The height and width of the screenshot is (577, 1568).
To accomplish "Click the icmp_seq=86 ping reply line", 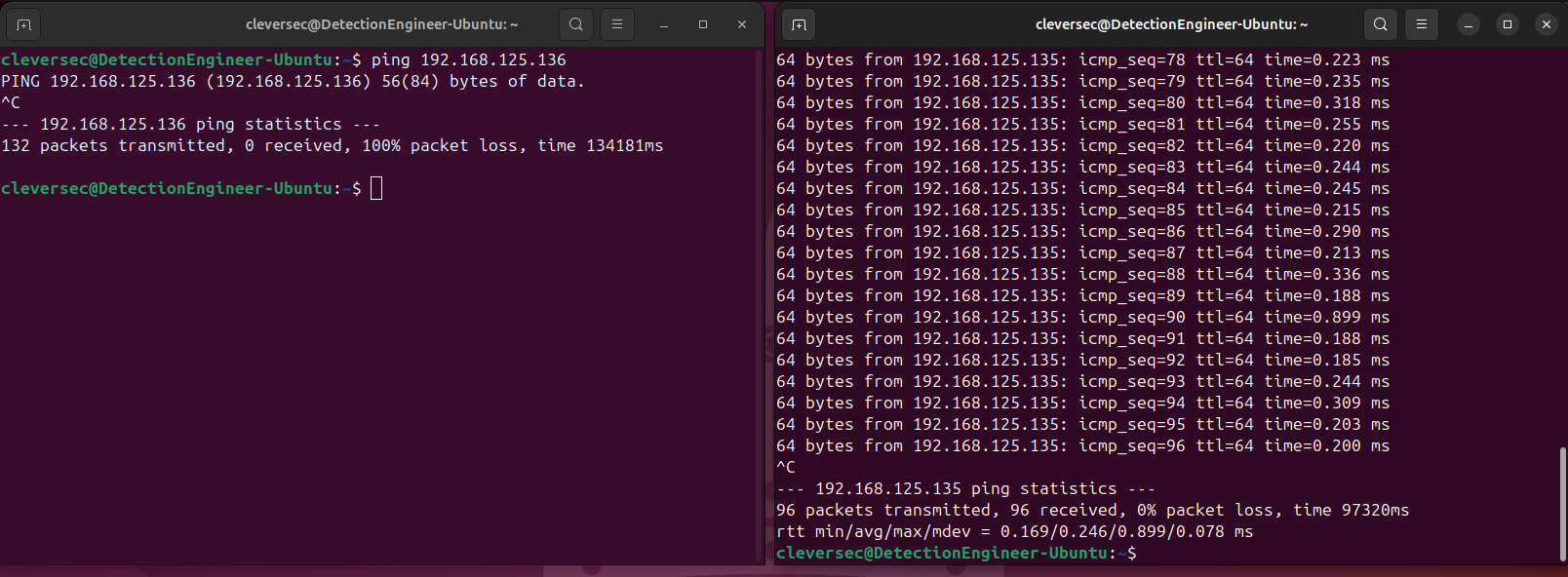I will pyautogui.click(x=1083, y=232).
